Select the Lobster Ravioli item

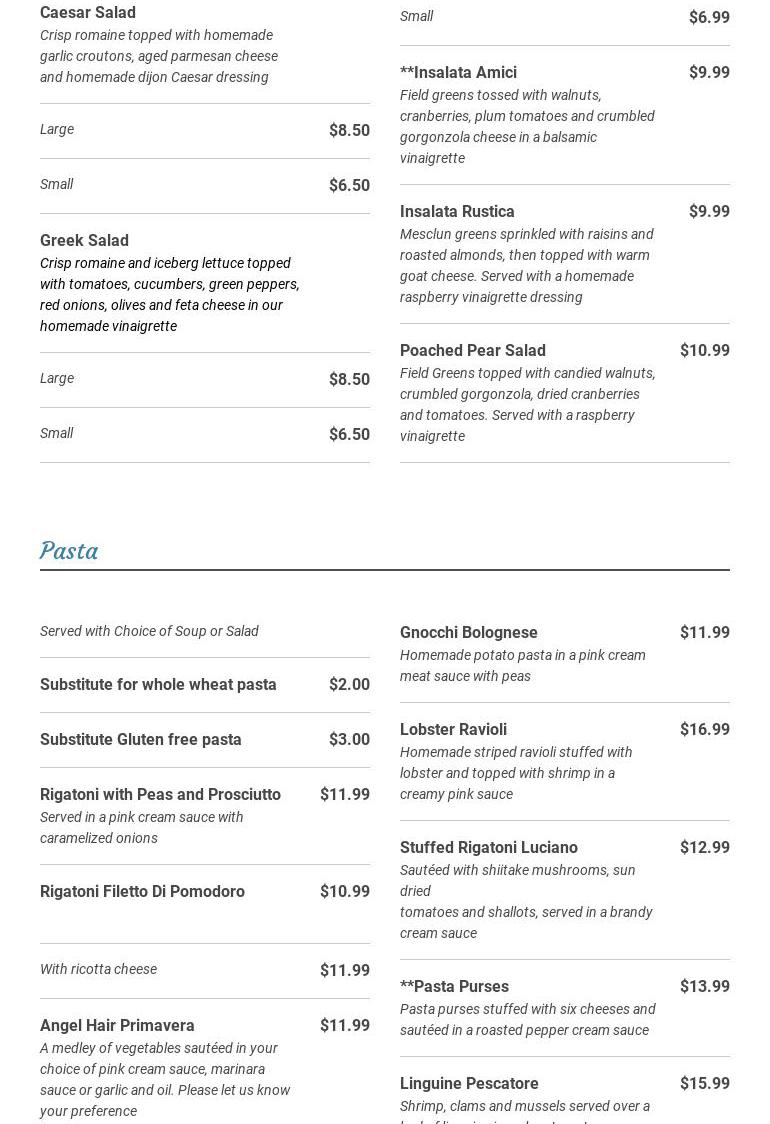click(x=453, y=730)
